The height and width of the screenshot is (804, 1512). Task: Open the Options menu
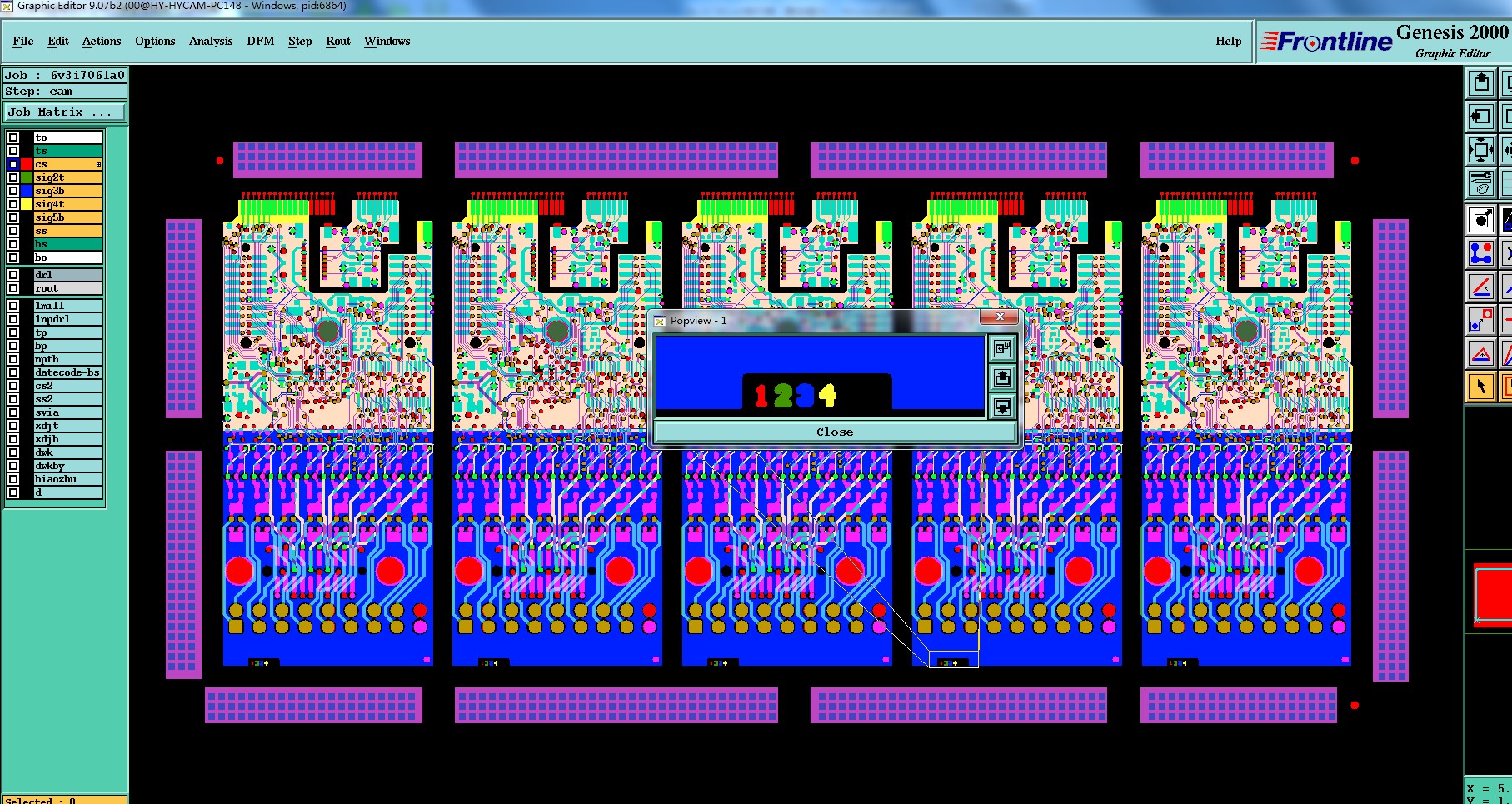(x=155, y=41)
